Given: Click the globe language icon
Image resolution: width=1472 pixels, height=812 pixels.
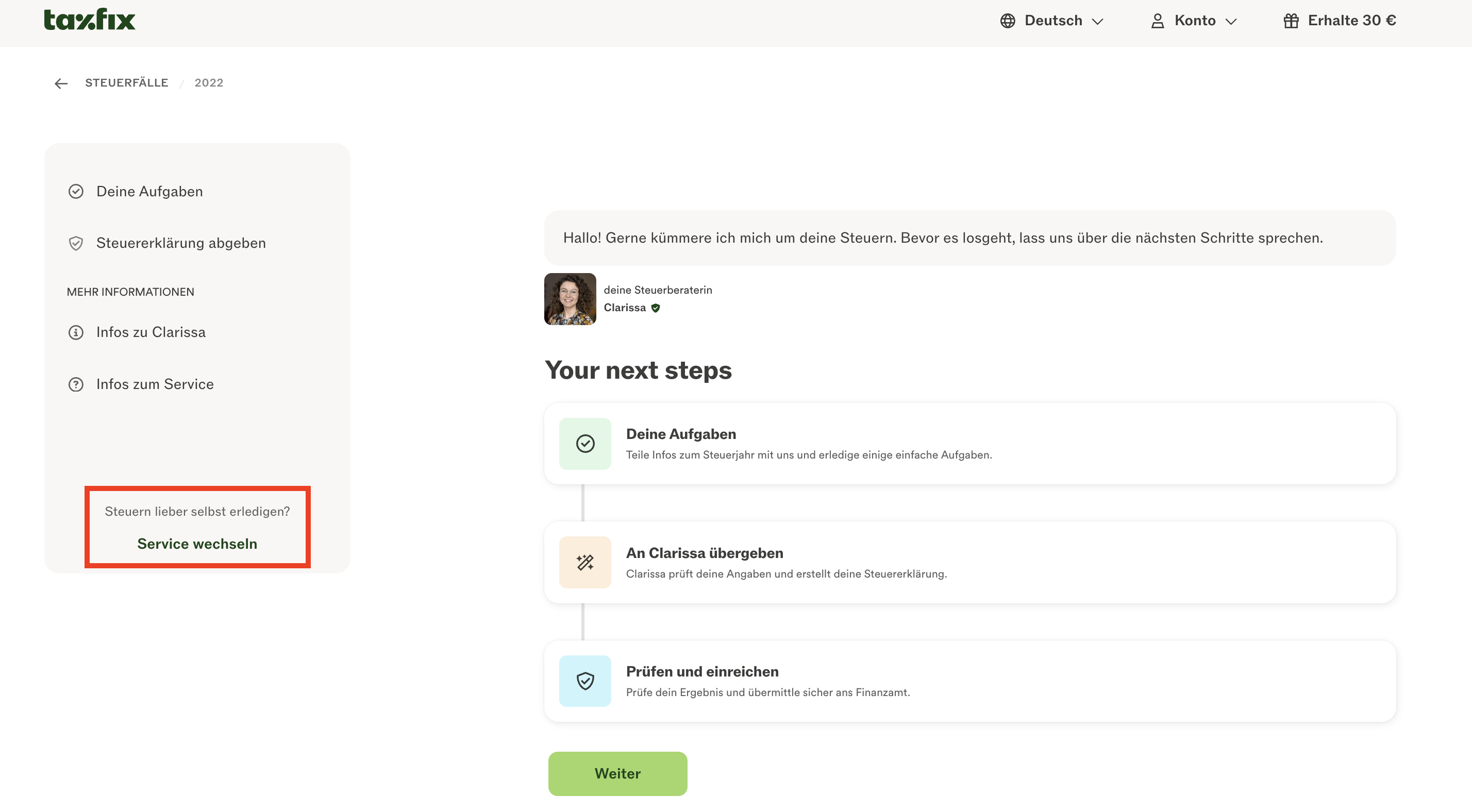Looking at the screenshot, I should click(x=1008, y=21).
